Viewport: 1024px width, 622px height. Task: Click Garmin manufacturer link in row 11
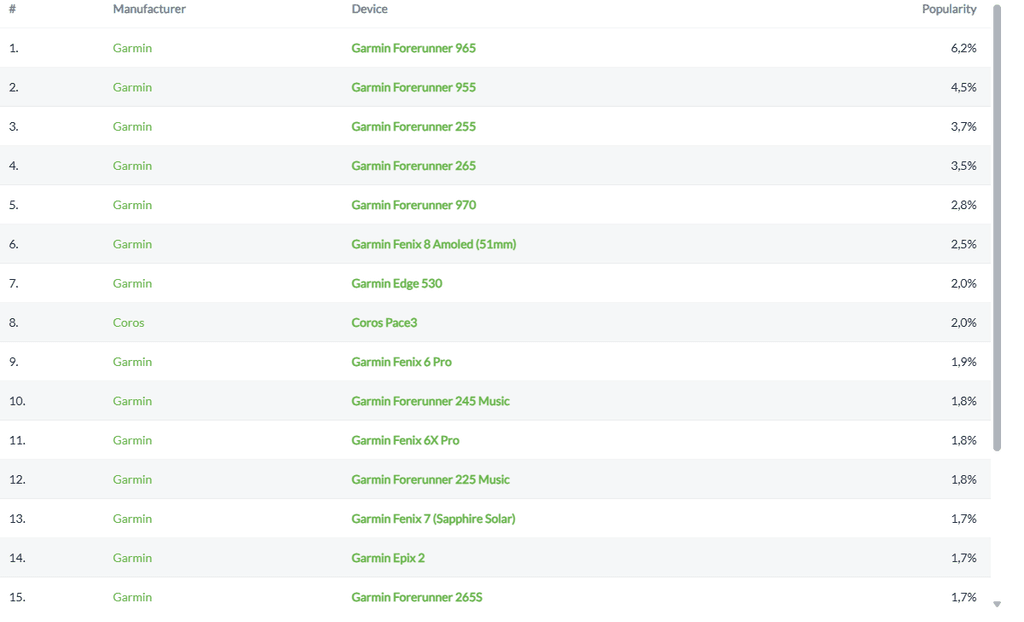coord(132,440)
